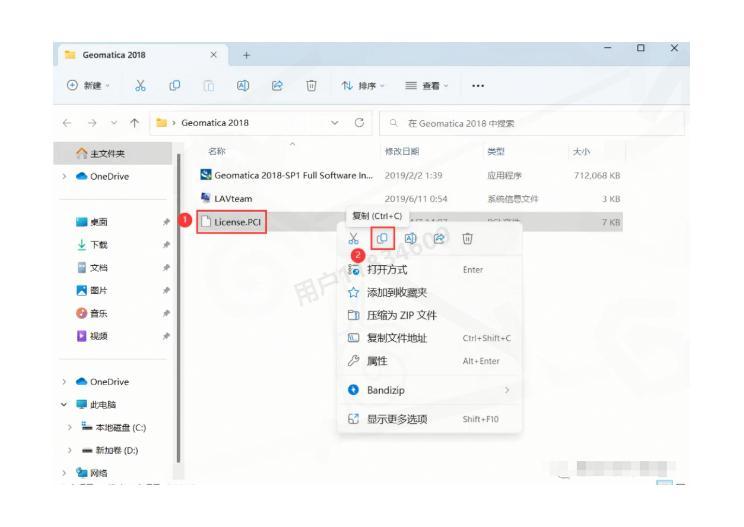Viewport: 744px width, 527px height.
Task: Click the LAVteam file icon
Action: click(205, 198)
